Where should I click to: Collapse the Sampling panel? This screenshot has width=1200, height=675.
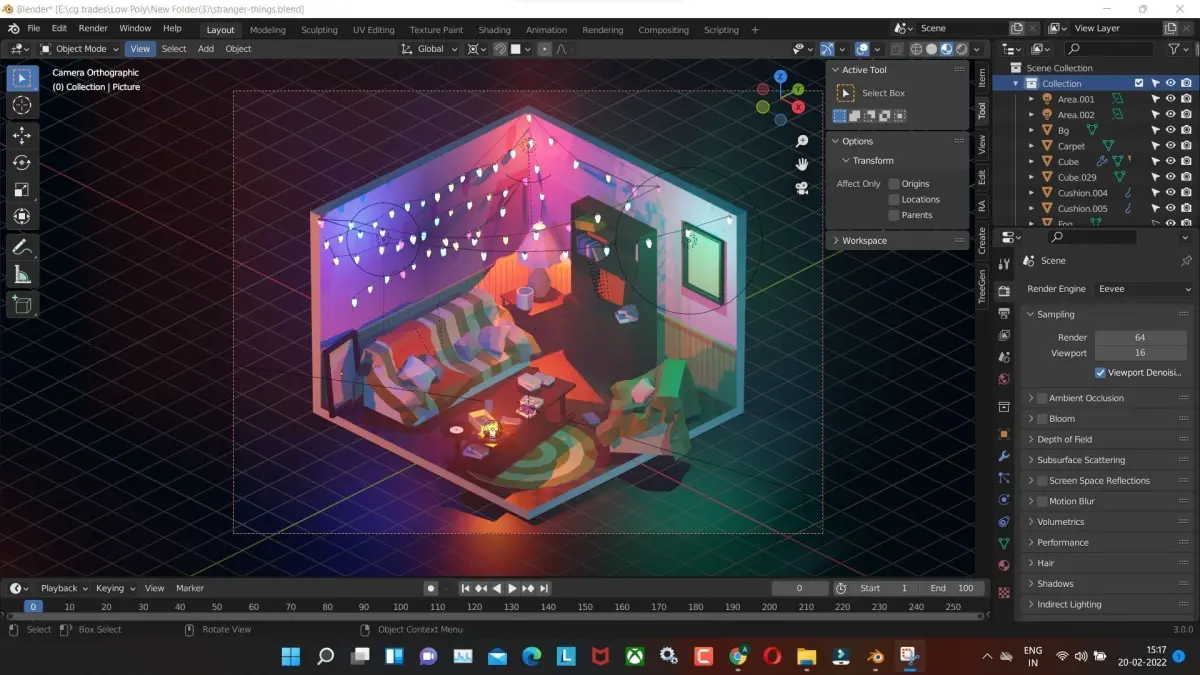1108,314
